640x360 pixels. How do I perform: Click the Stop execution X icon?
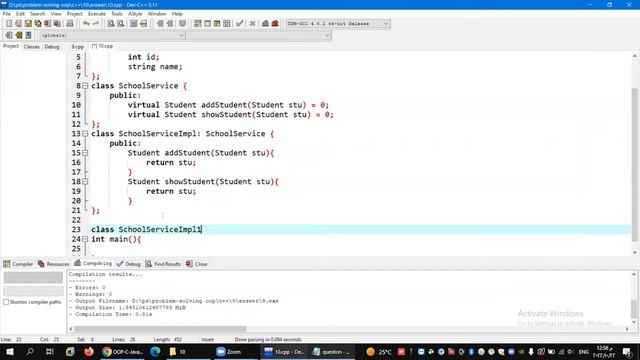click(252, 24)
